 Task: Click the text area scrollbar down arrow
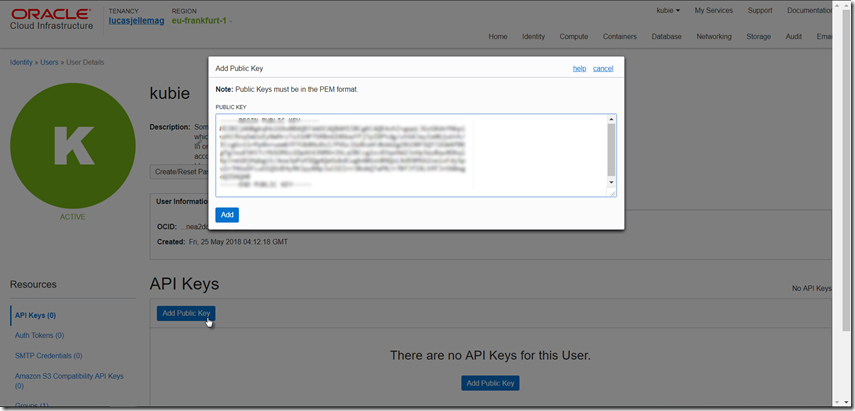[611, 182]
